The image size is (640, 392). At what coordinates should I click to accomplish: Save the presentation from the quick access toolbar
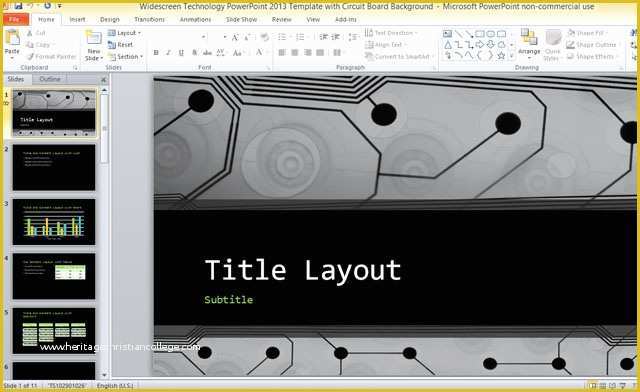tap(18, 6)
